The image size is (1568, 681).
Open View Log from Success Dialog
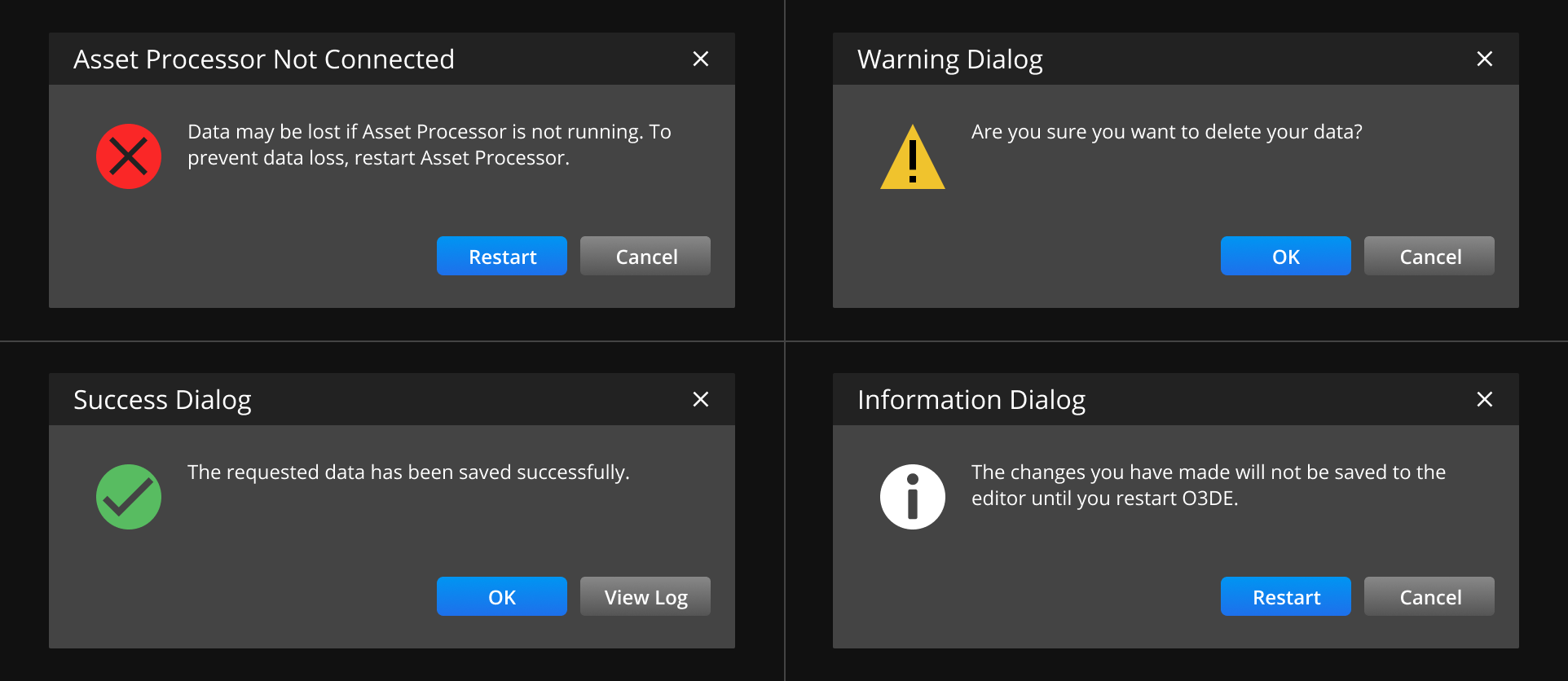coord(645,597)
